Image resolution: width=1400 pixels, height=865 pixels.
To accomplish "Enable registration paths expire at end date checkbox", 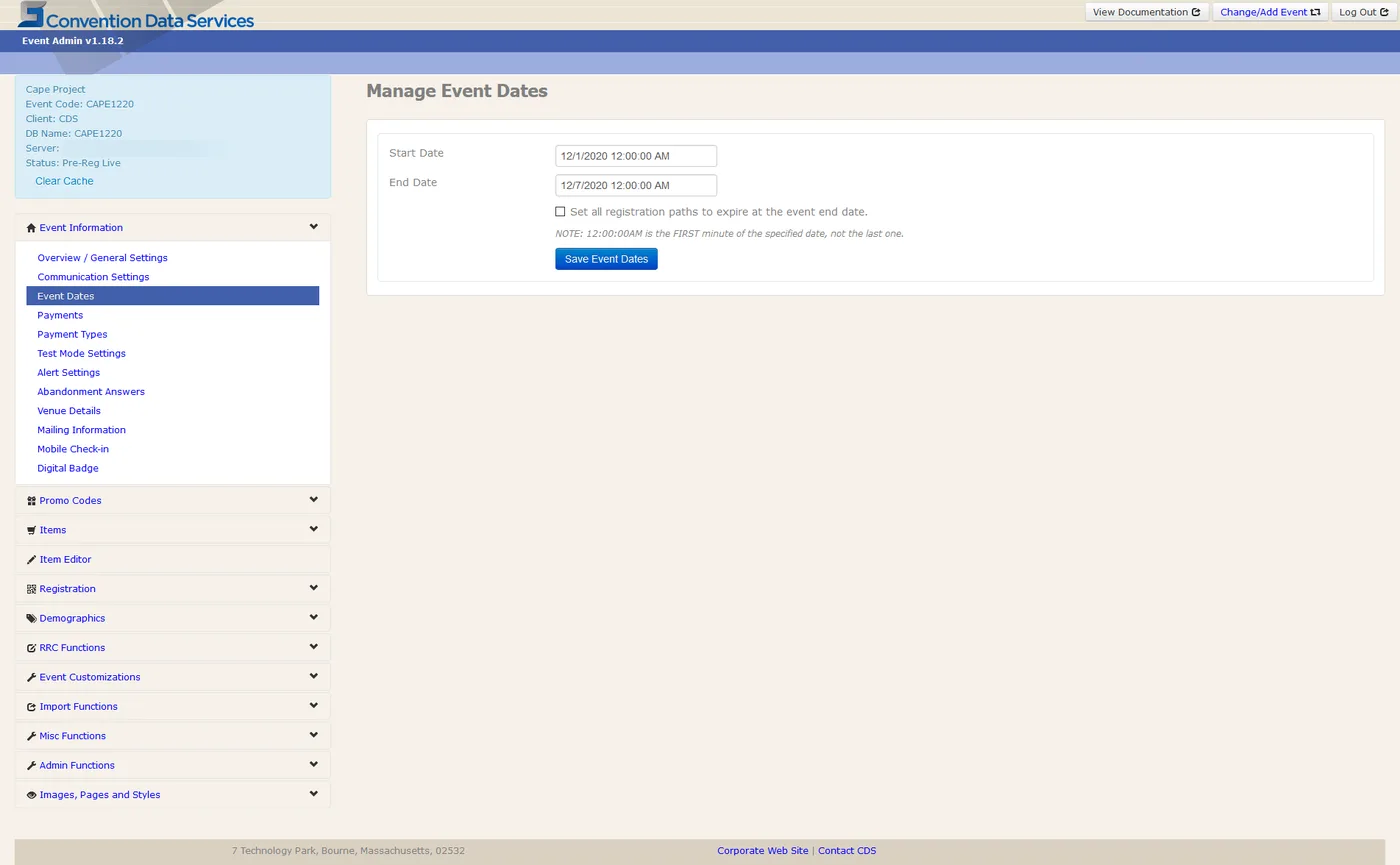I will 560,212.
